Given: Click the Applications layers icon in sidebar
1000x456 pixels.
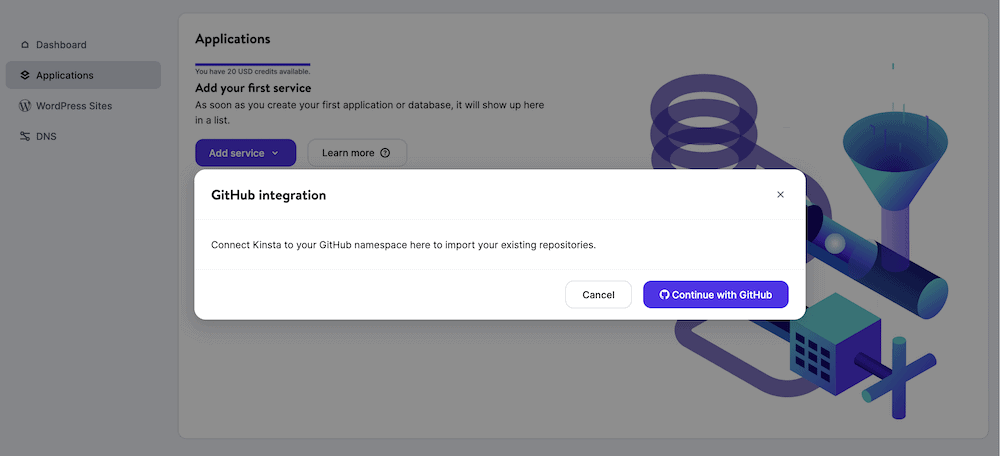Looking at the screenshot, I should [25, 75].
